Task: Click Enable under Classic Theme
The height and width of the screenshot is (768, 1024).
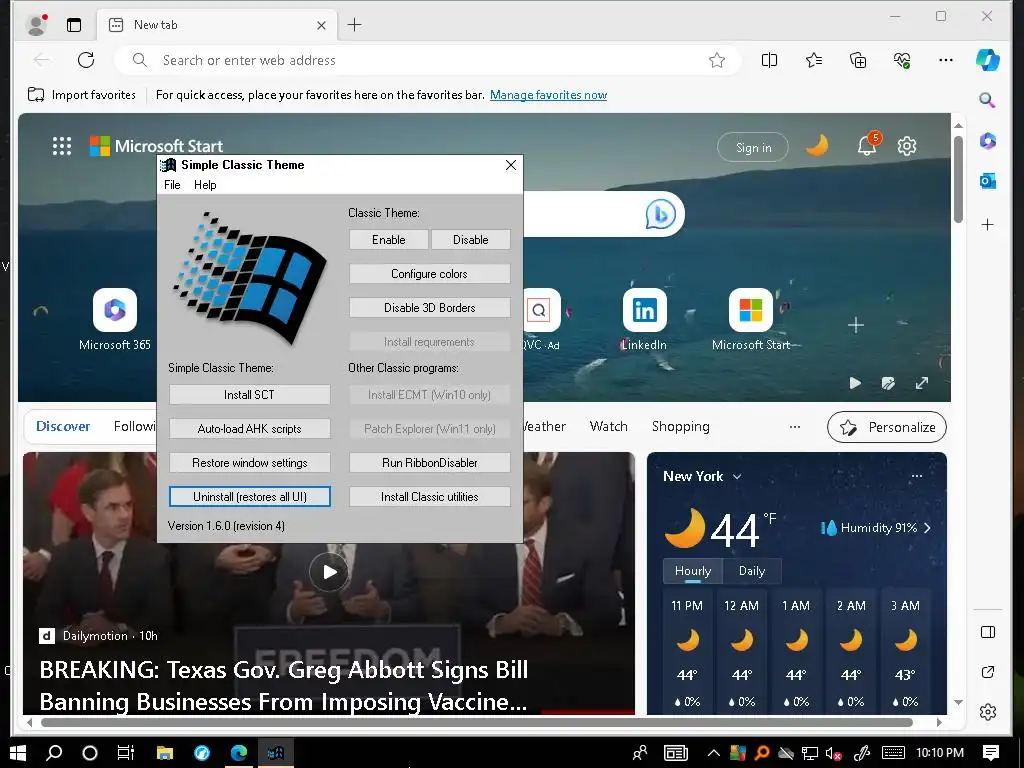Action: pyautogui.click(x=389, y=240)
